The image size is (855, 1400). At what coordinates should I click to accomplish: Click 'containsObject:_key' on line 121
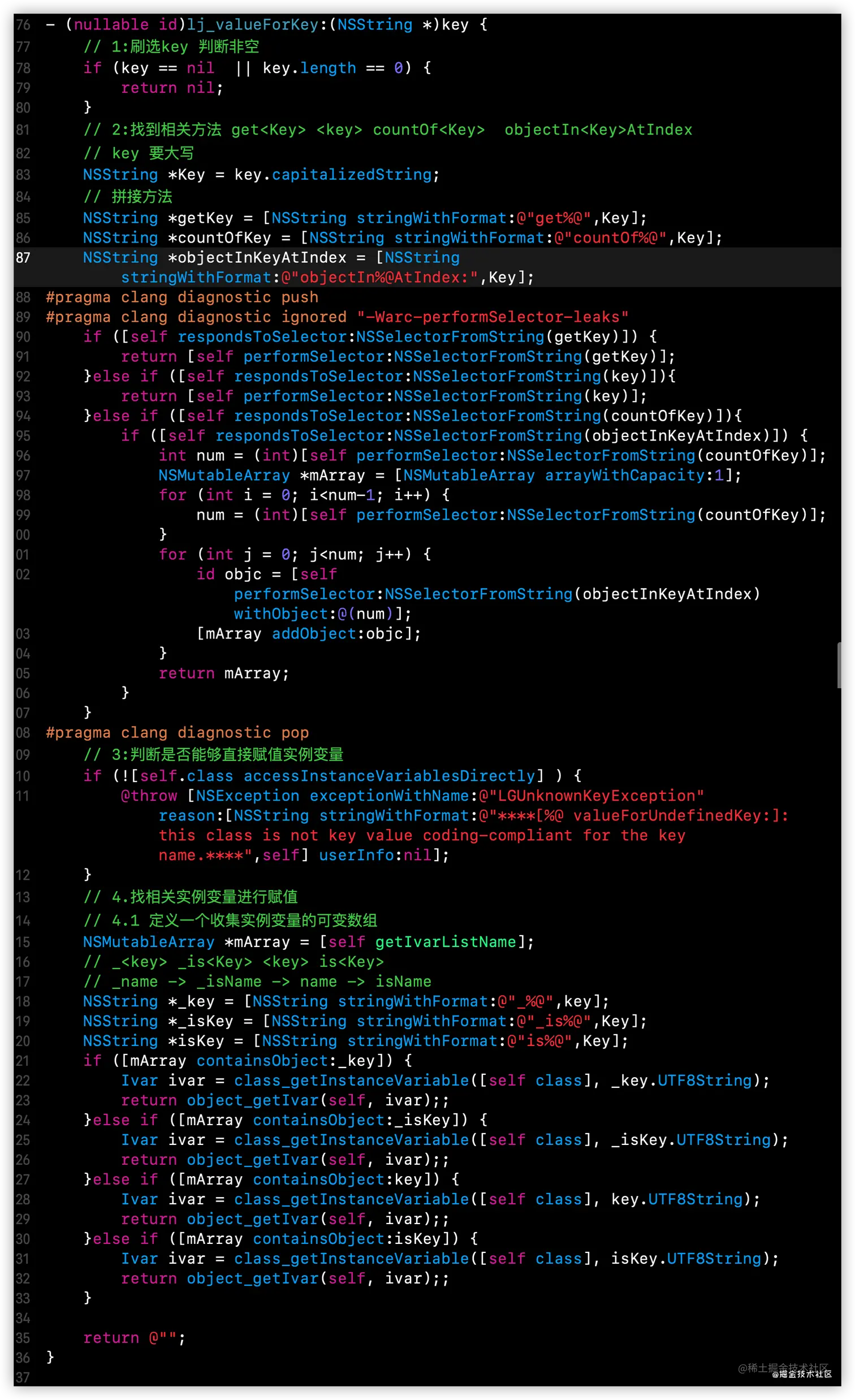[285, 1061]
